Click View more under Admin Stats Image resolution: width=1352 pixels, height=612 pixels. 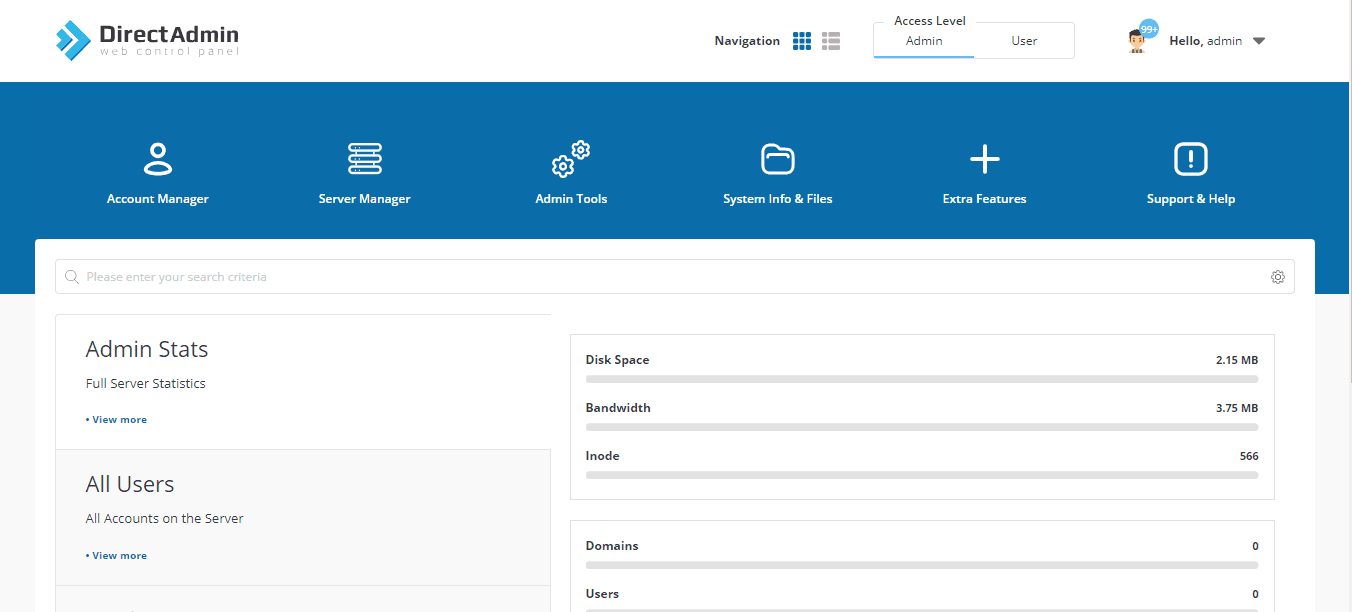116,420
